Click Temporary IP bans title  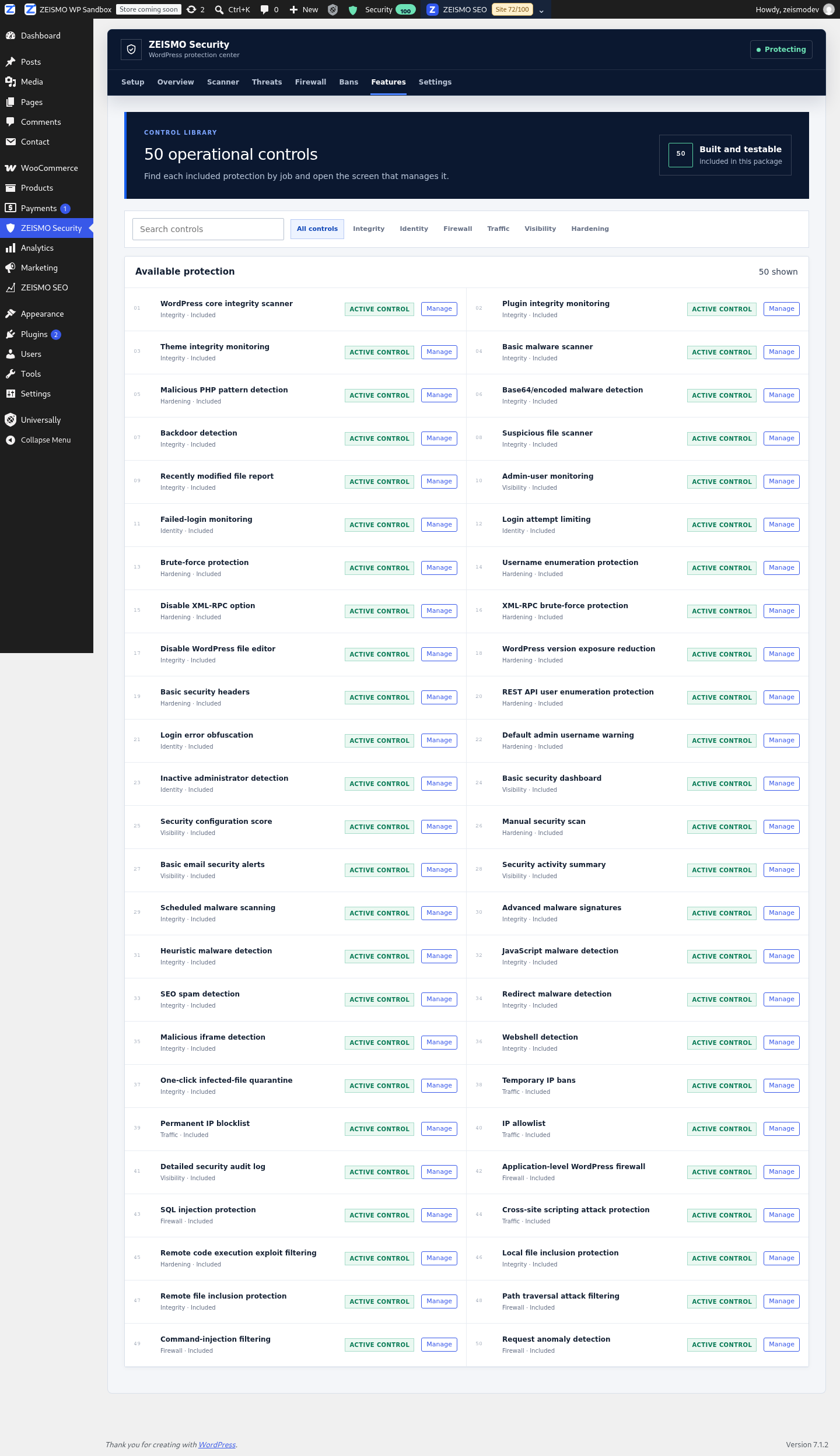(539, 1080)
